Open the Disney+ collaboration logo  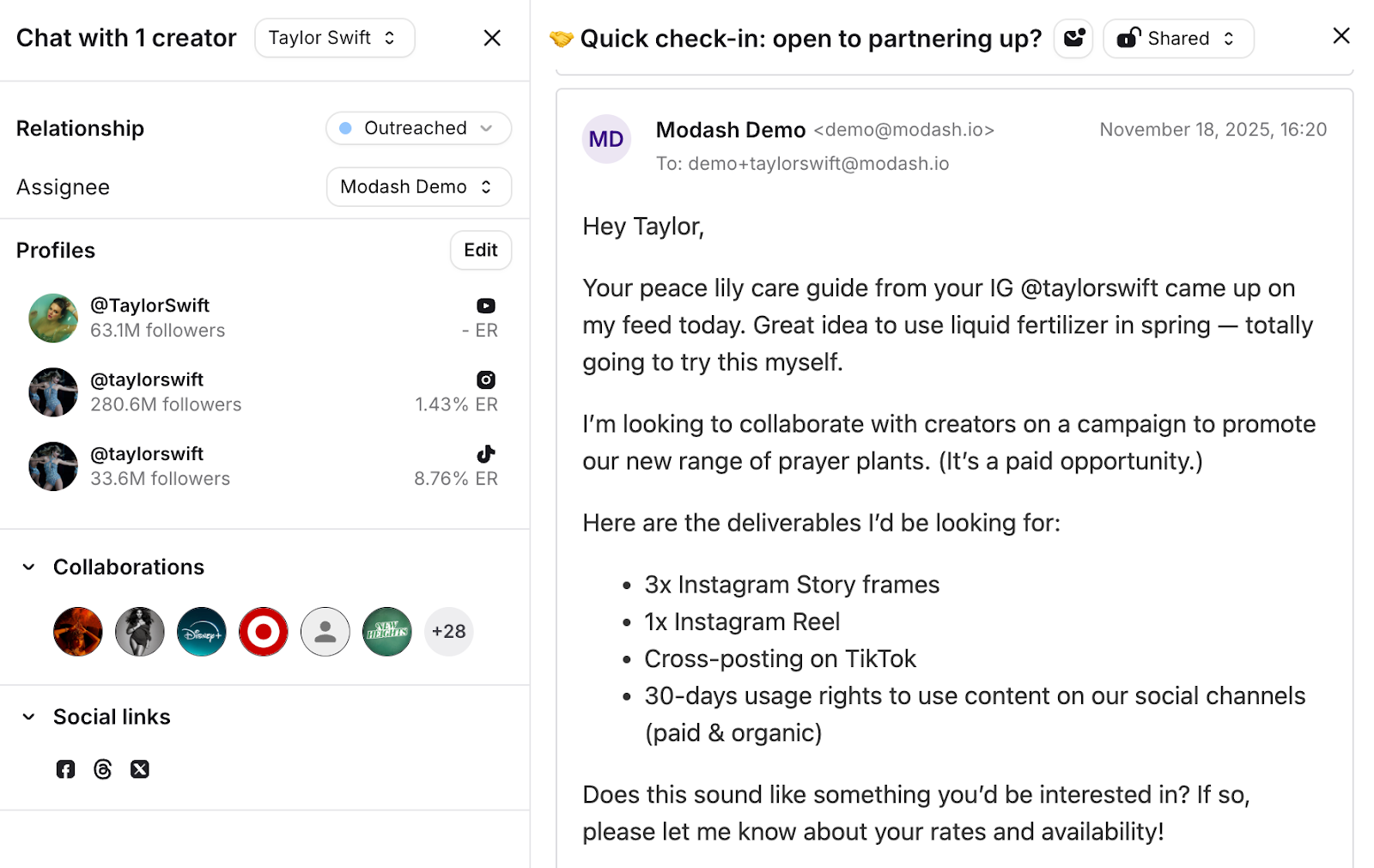pyautogui.click(x=202, y=632)
